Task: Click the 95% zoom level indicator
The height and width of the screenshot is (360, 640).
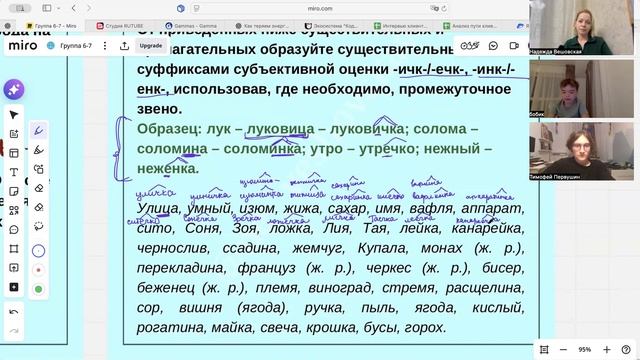Action: 584,349
